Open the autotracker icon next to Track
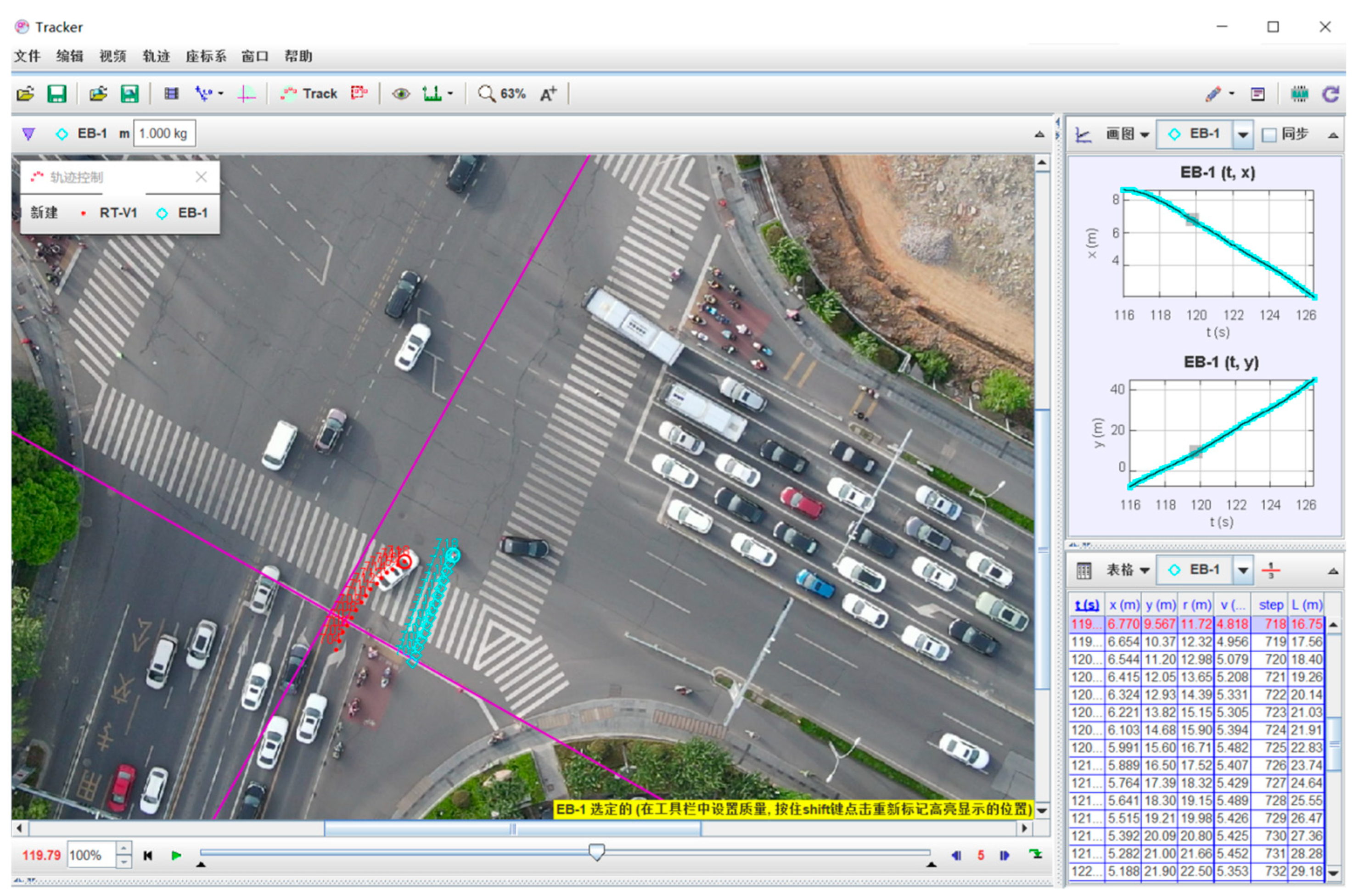 [x=359, y=93]
